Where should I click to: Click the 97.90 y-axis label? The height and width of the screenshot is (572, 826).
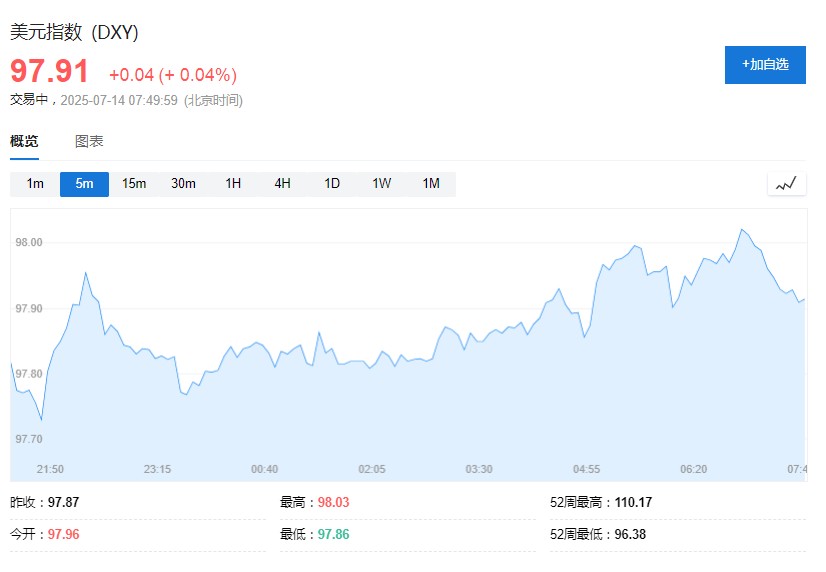(x=28, y=308)
